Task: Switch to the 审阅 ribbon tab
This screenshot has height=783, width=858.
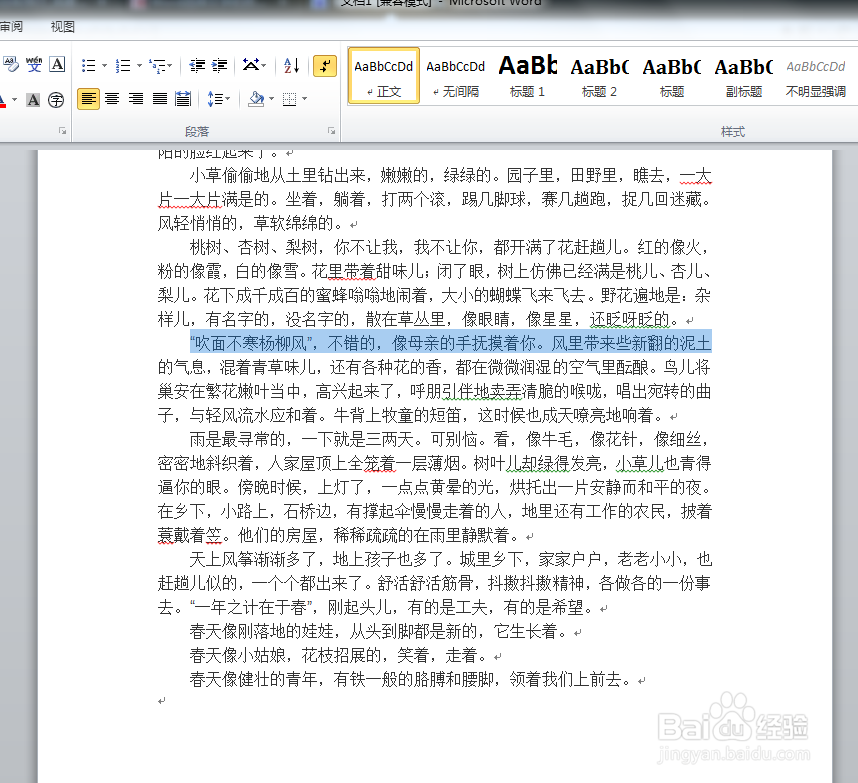Action: click(x=12, y=26)
